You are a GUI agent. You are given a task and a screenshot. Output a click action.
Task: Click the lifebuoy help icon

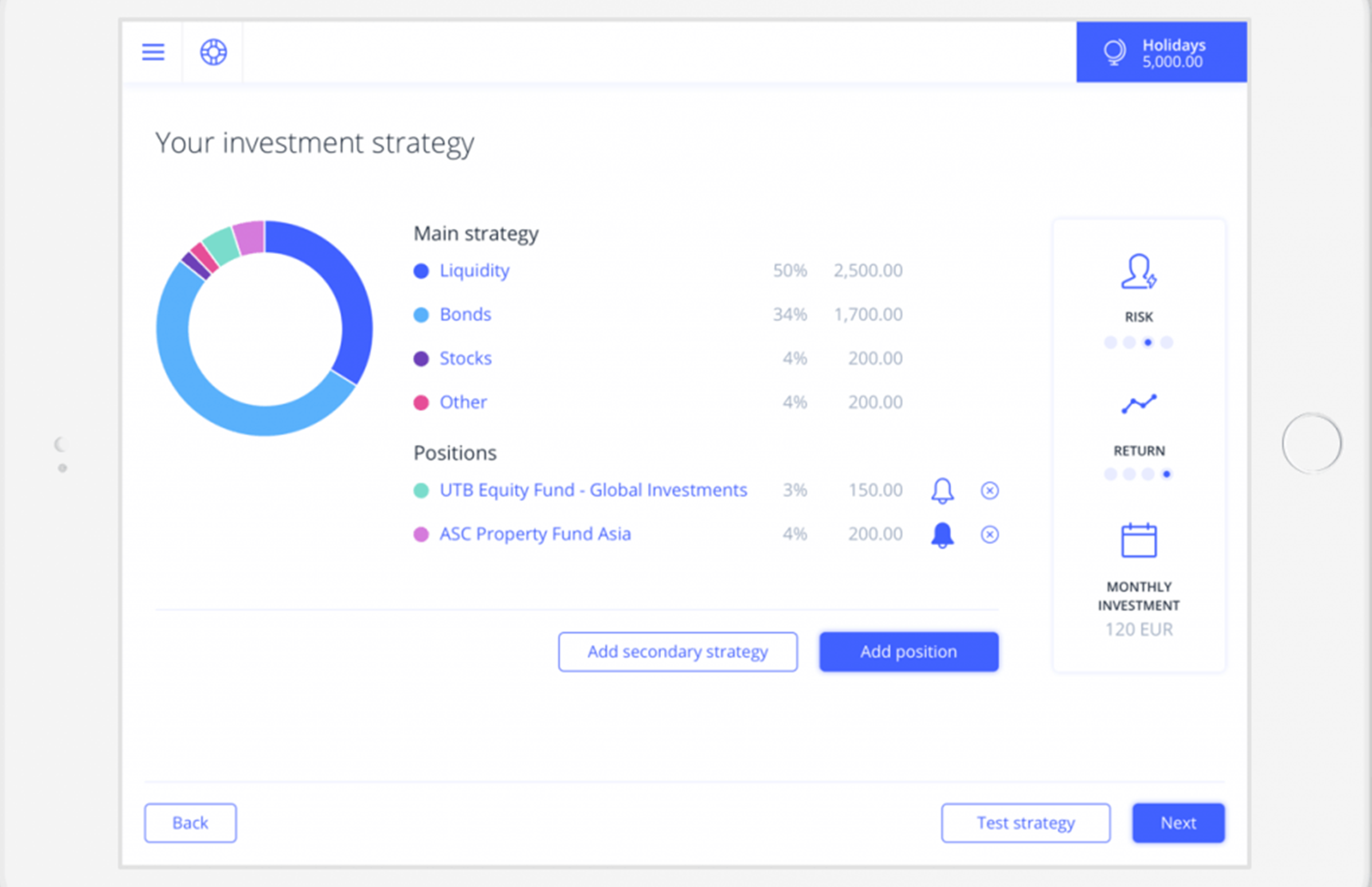tap(213, 52)
